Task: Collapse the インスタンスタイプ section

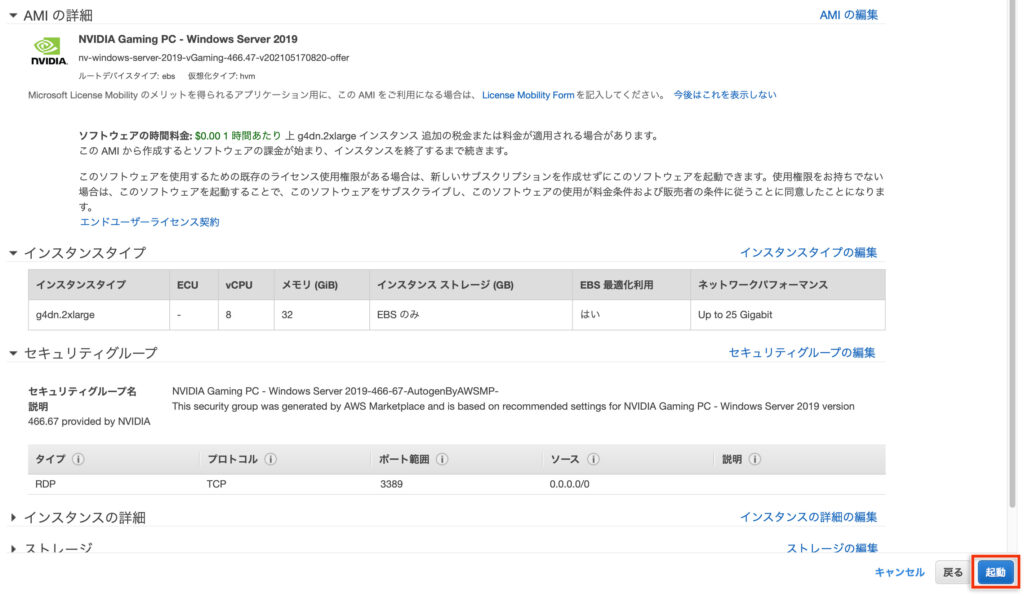Action: pos(13,253)
